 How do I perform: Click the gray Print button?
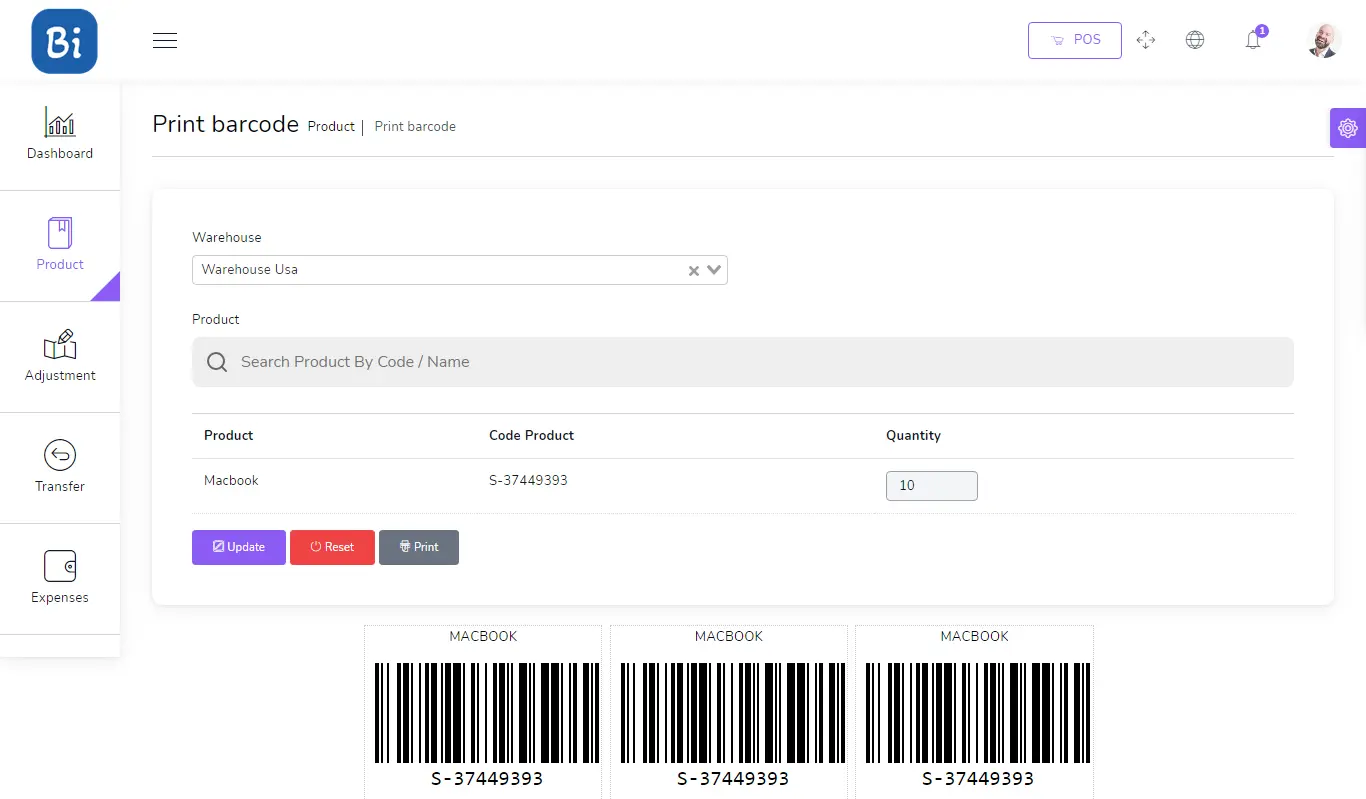coord(419,547)
